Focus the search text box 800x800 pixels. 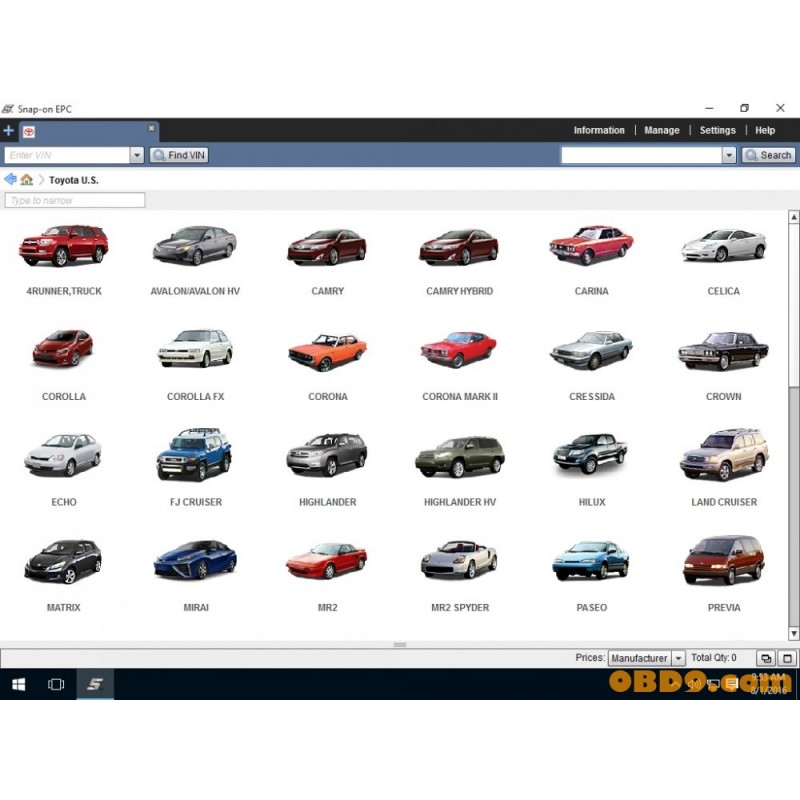point(641,155)
